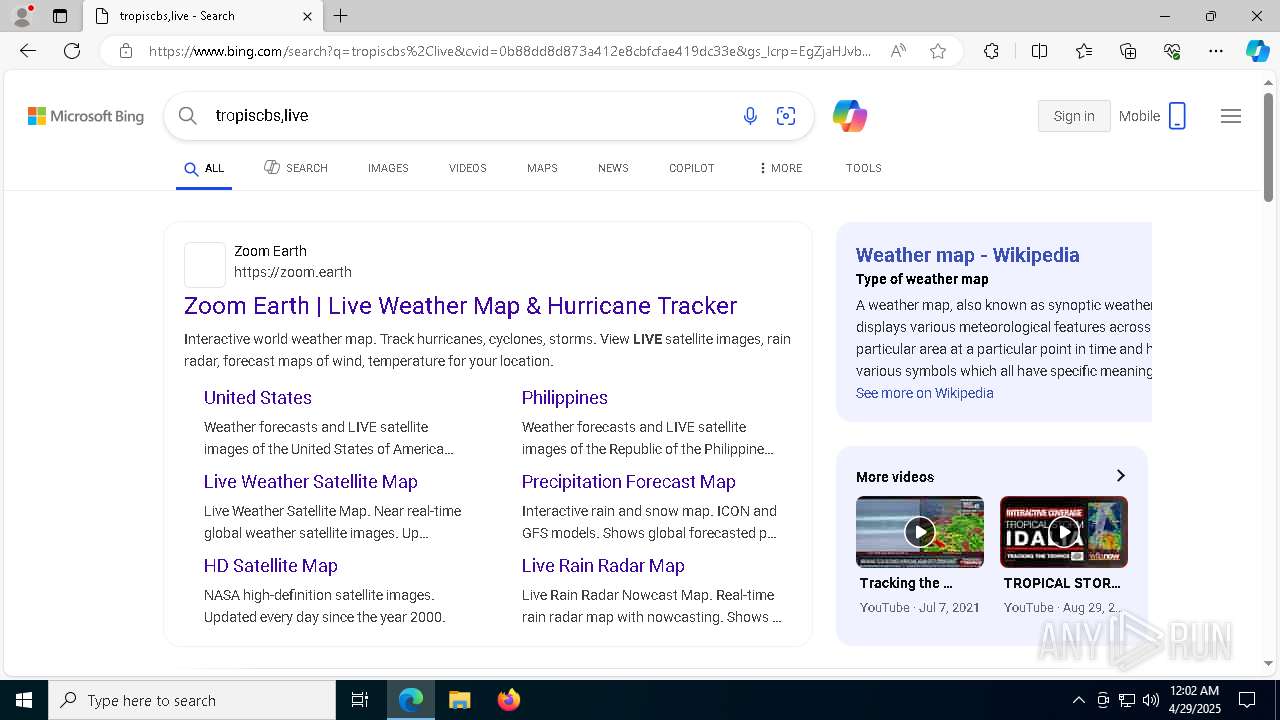Focus the browser address bar URL
This screenshot has height=720, width=1280.
510,51
